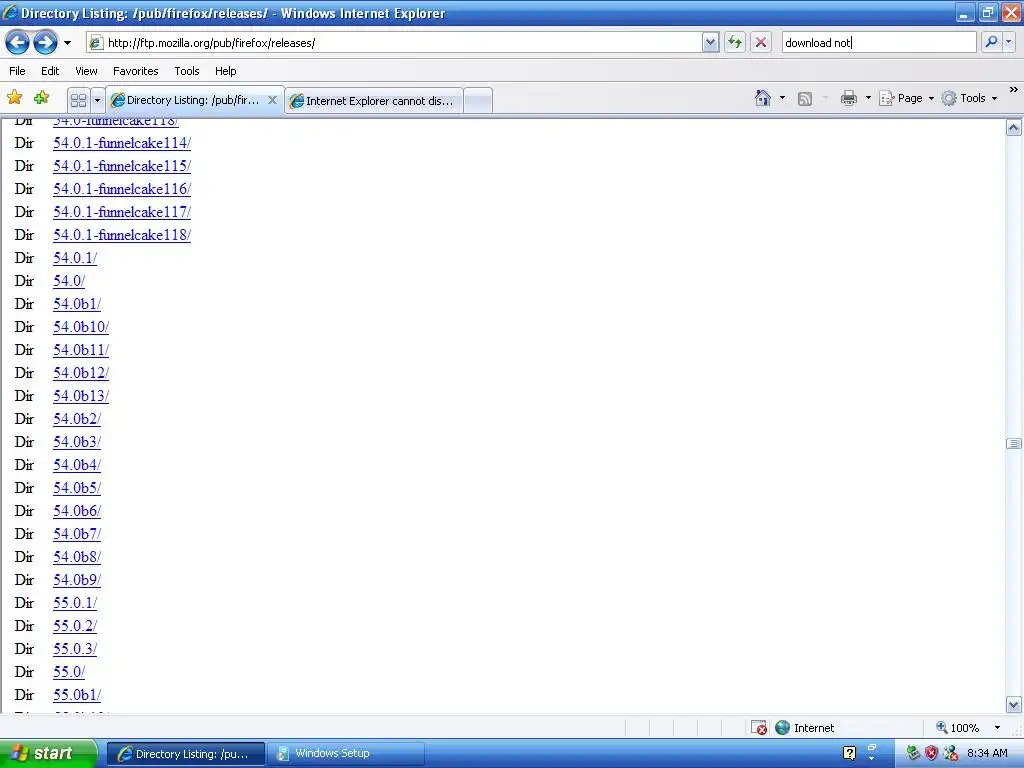The width and height of the screenshot is (1024, 768).
Task: Stop loading with the red X icon
Action: coord(761,43)
